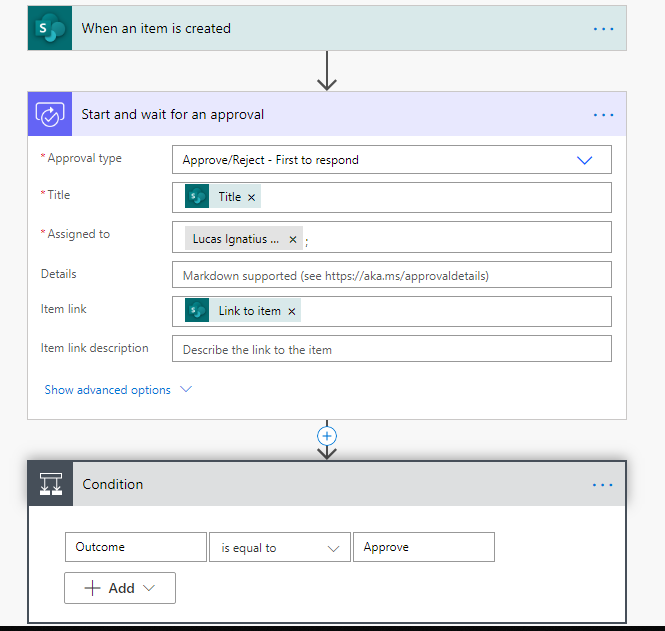
Task: Click the Outcome value field
Action: [x=136, y=547]
